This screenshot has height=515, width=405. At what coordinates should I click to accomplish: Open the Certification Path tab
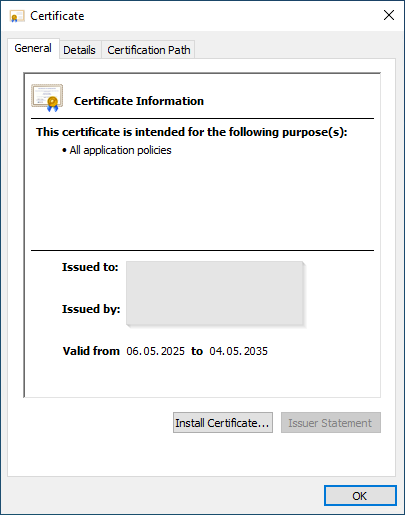(x=149, y=50)
